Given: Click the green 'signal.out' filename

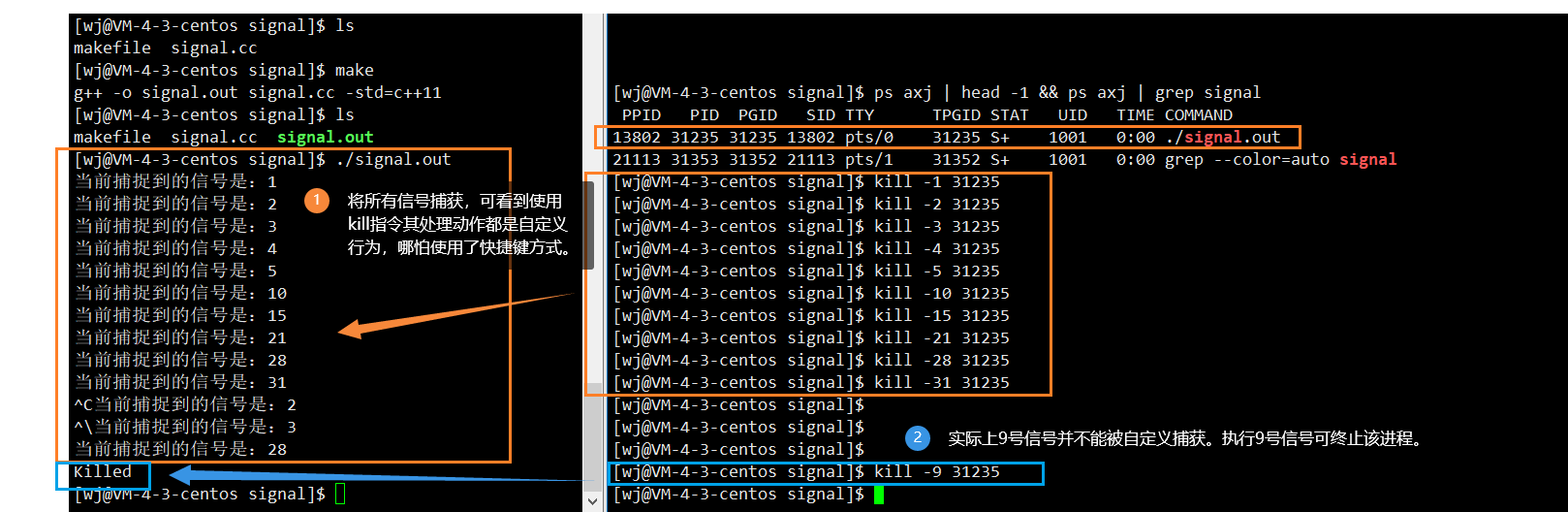Looking at the screenshot, I should (x=326, y=137).
